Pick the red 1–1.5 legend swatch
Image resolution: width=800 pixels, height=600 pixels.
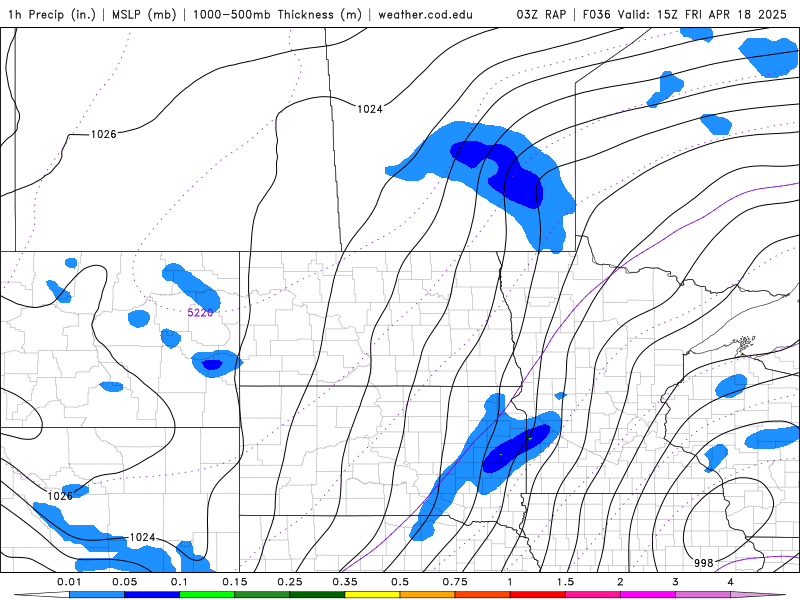coord(538,594)
